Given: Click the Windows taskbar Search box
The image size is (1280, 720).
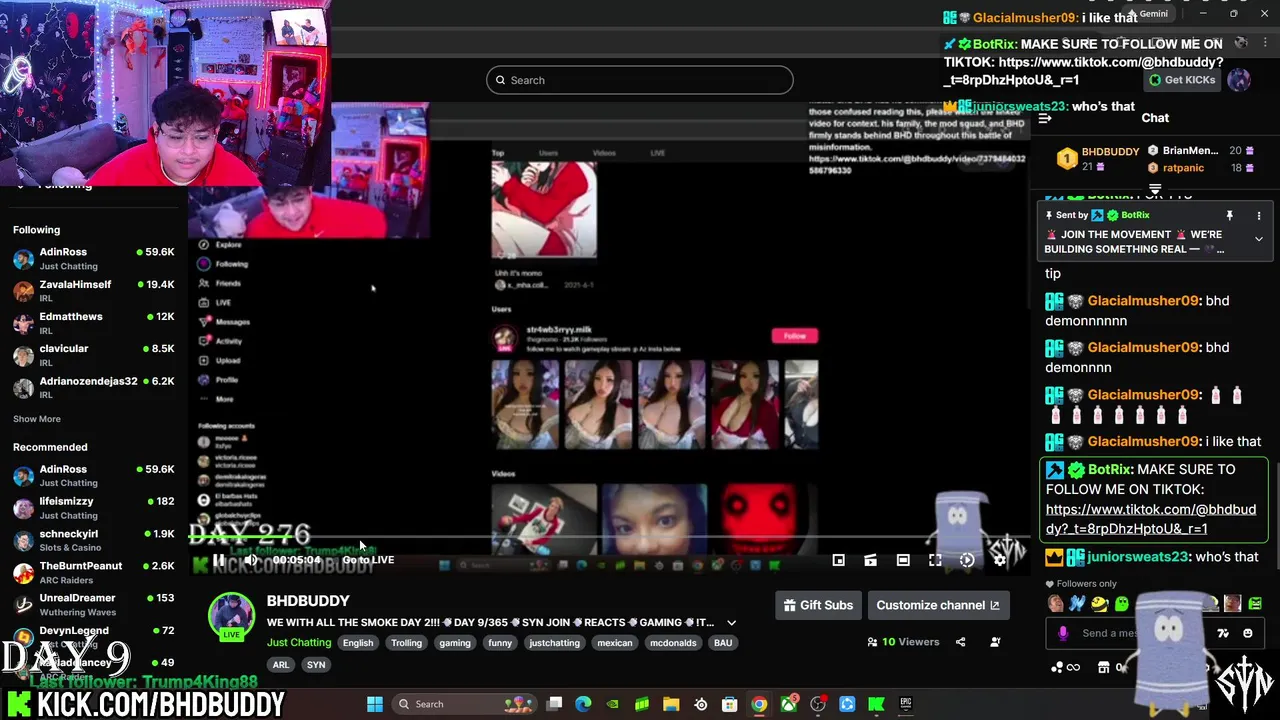Looking at the screenshot, I should 465,704.
